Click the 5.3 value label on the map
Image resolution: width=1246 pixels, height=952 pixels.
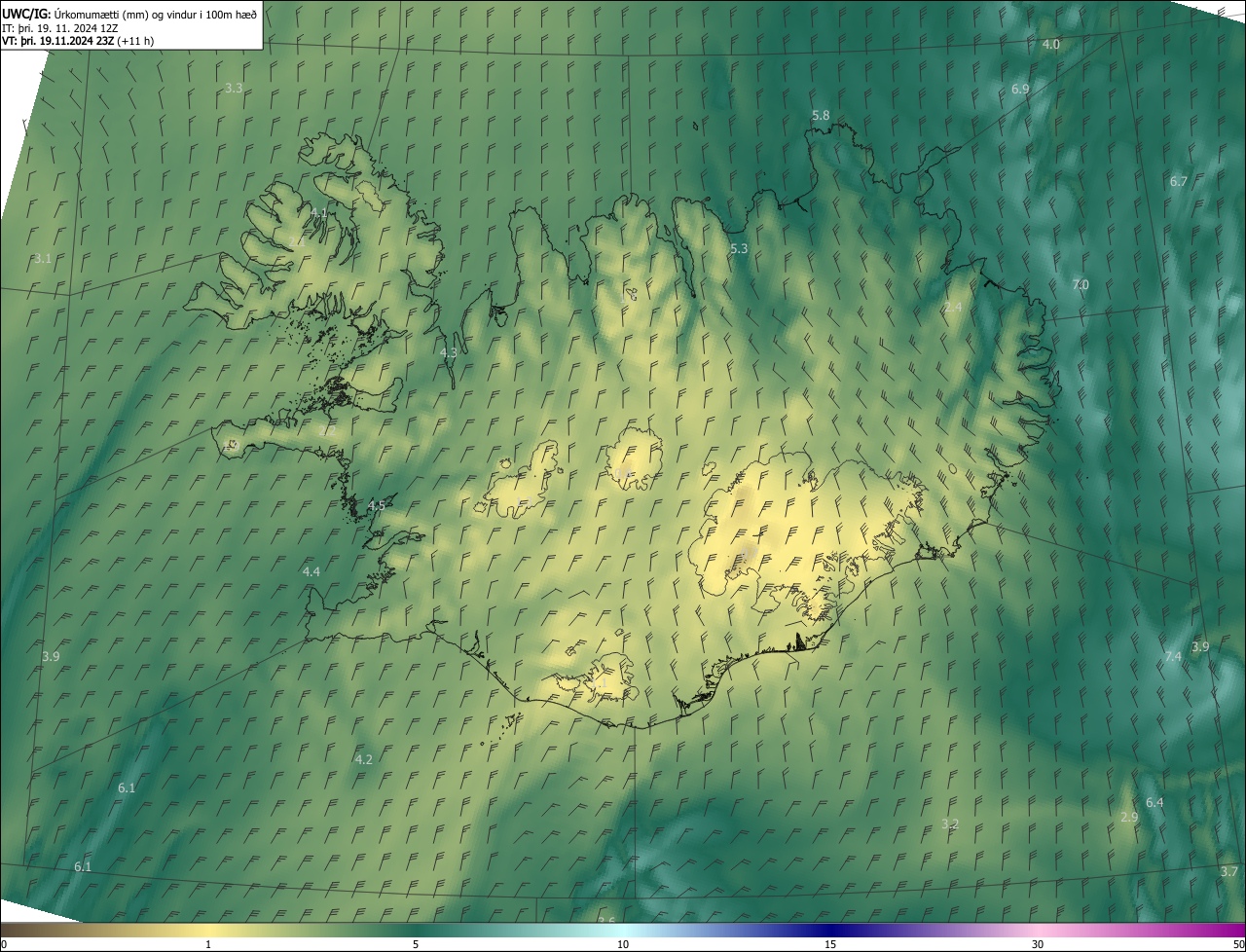739,249
